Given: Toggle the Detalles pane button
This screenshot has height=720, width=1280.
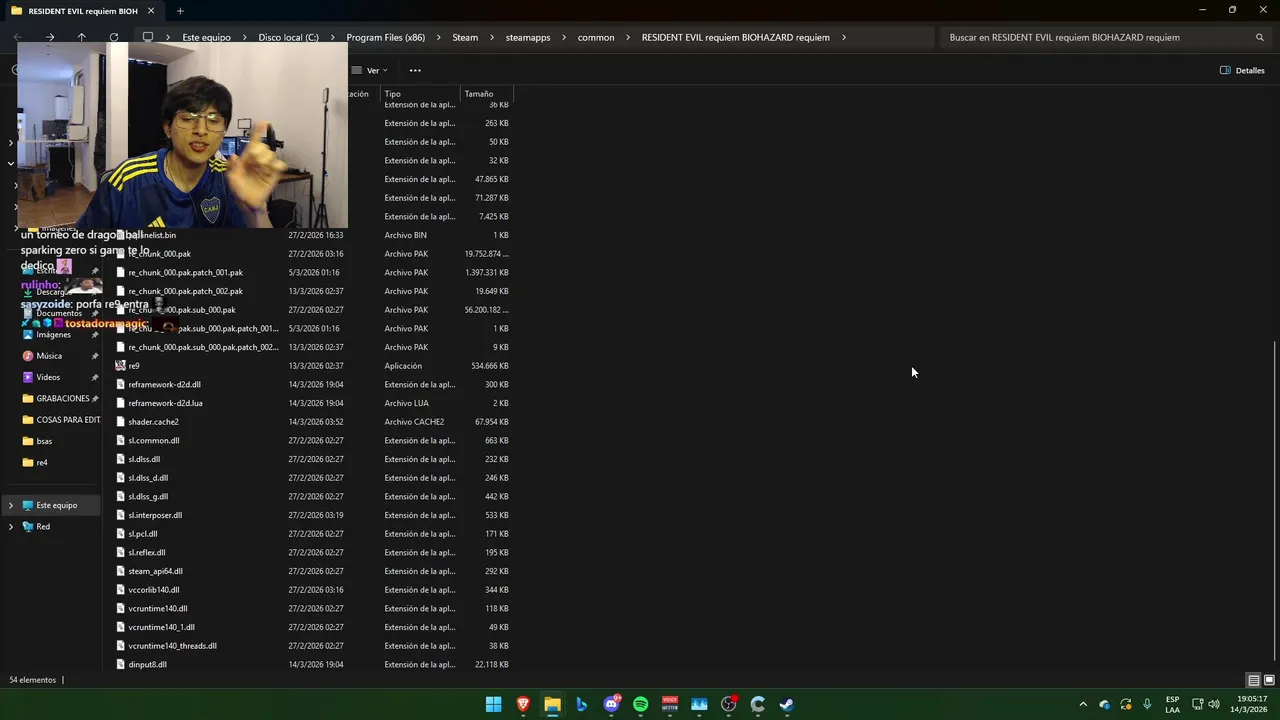Looking at the screenshot, I should coord(1243,70).
